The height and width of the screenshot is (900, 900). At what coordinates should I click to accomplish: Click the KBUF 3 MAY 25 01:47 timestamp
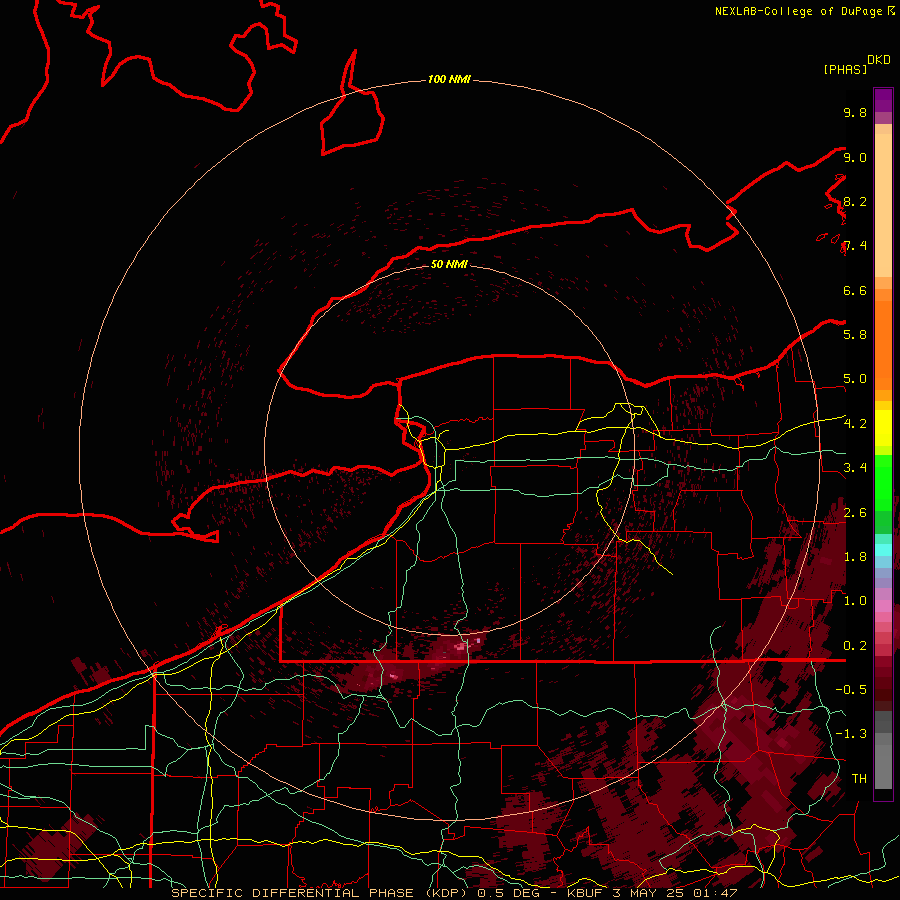pyautogui.click(x=652, y=893)
